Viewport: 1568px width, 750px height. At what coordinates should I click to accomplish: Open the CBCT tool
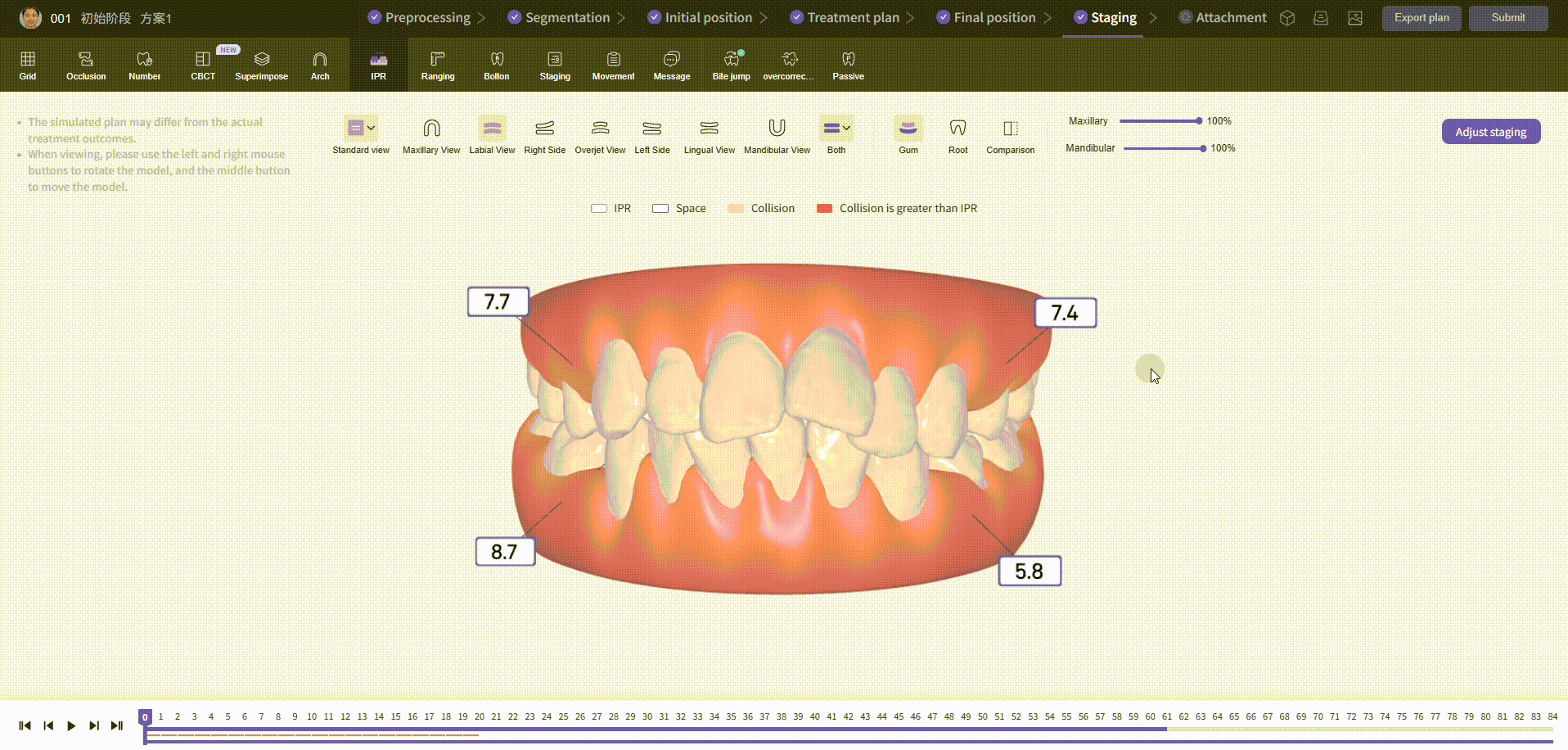click(x=203, y=66)
